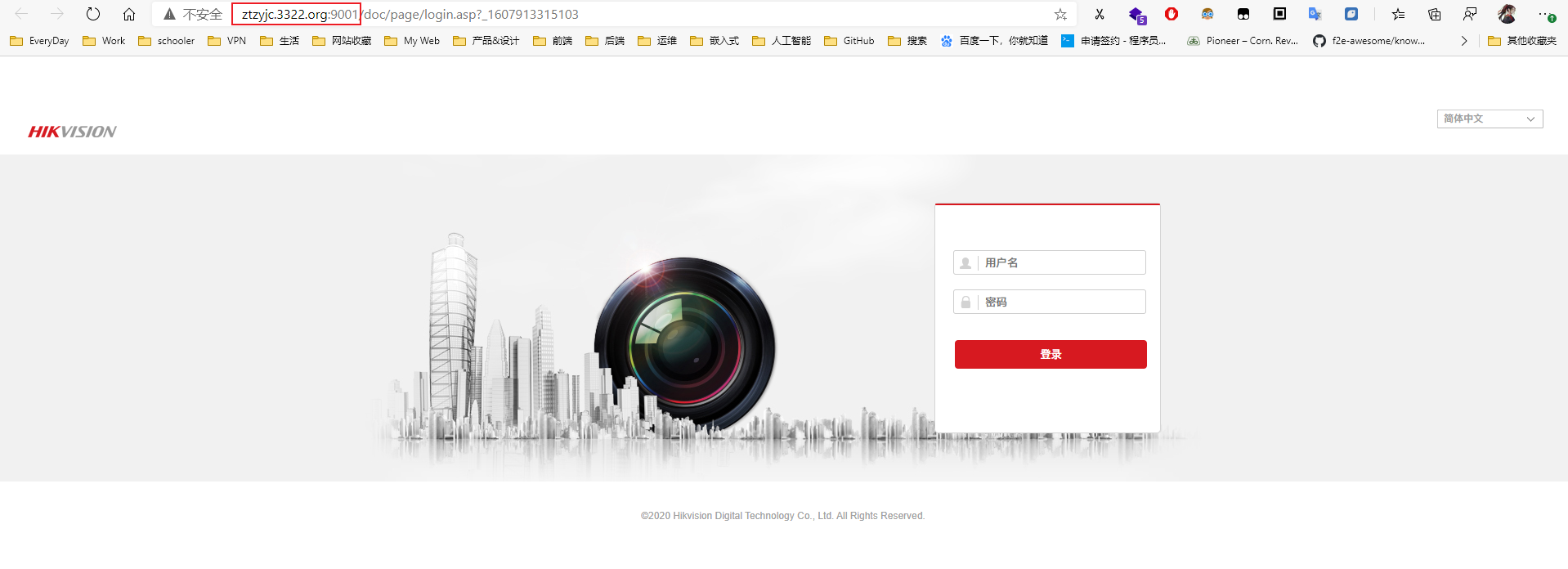Viewport: 1568px width, 569px height.
Task: Open the 嵌入式 bookmark folder
Action: tap(715, 41)
